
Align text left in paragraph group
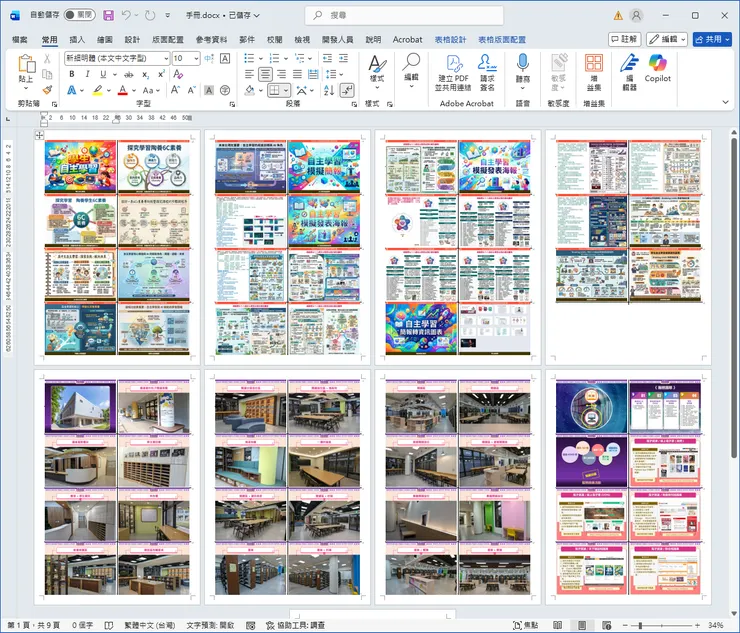pyautogui.click(x=249, y=74)
